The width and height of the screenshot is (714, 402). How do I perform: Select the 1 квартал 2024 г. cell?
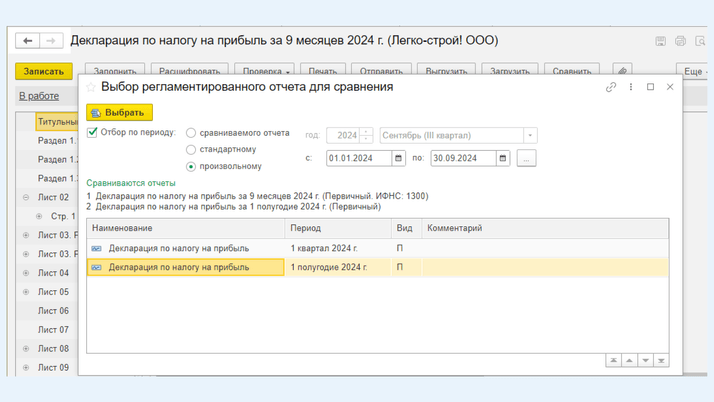[x=338, y=248]
